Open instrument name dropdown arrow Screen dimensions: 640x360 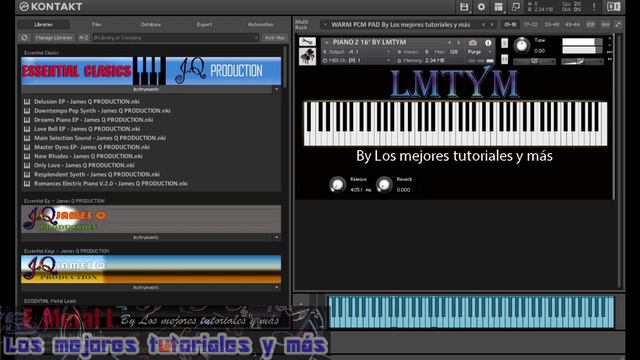327,42
